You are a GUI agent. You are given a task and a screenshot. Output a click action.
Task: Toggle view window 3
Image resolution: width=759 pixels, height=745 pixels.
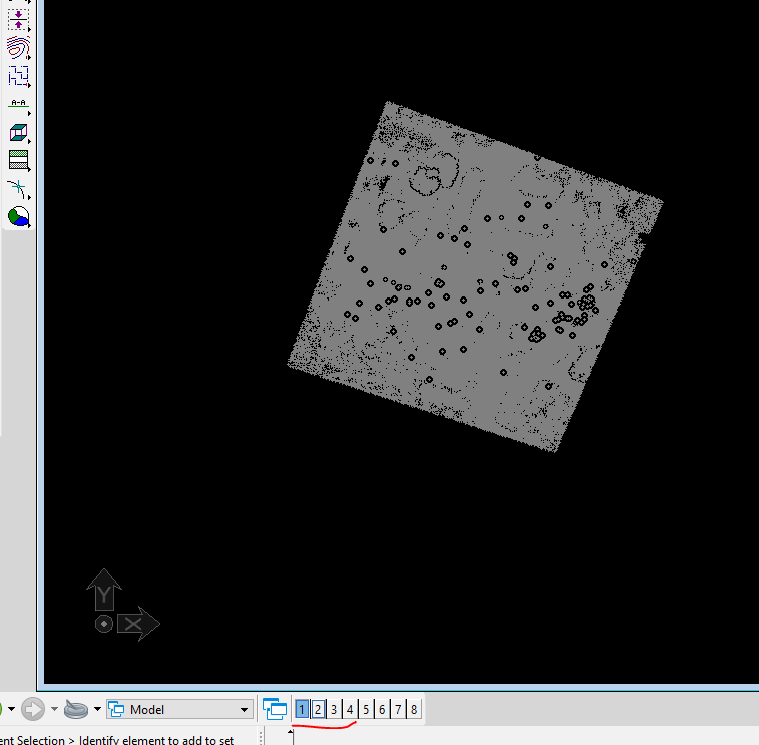[334, 709]
